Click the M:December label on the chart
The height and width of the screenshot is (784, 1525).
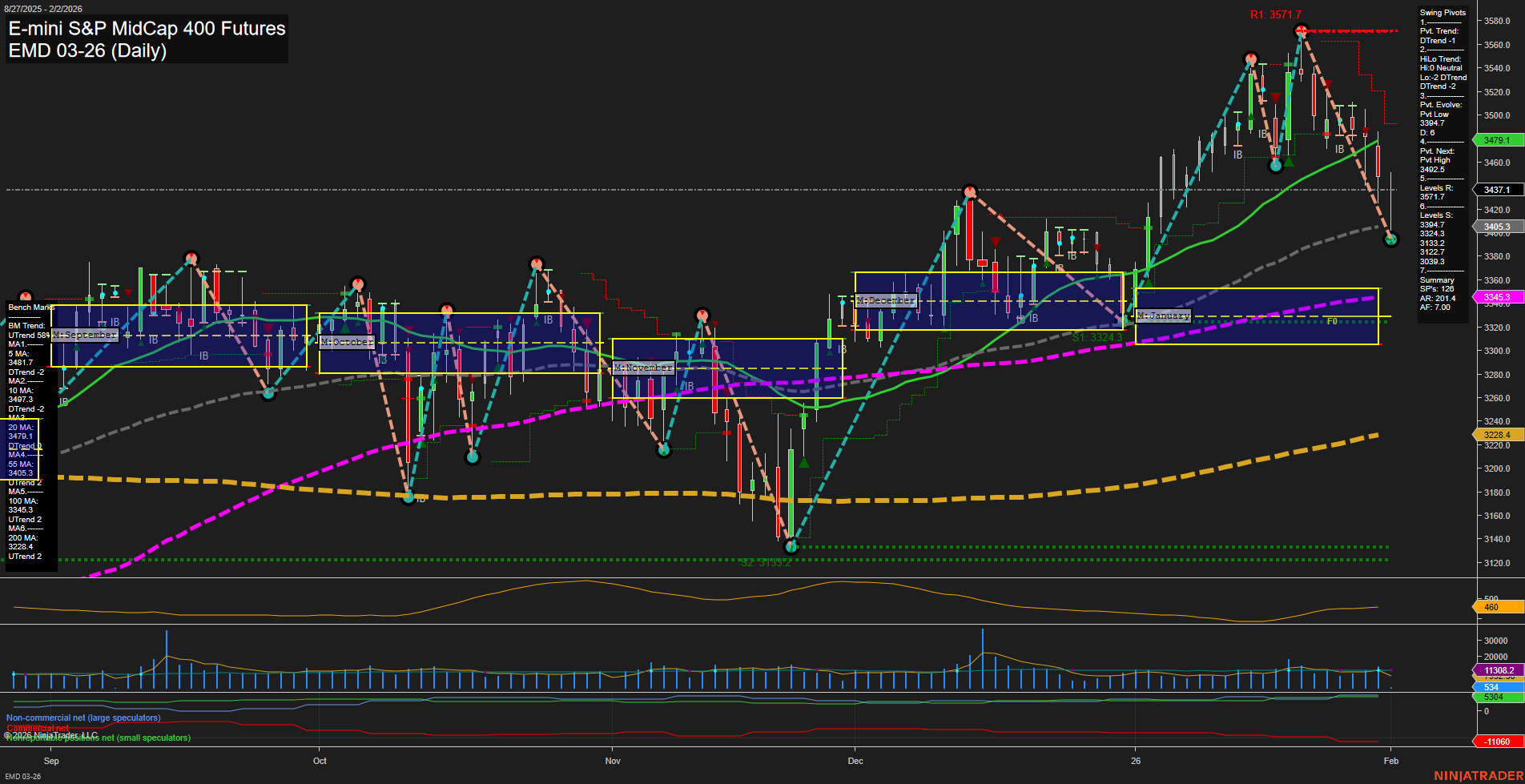(886, 300)
